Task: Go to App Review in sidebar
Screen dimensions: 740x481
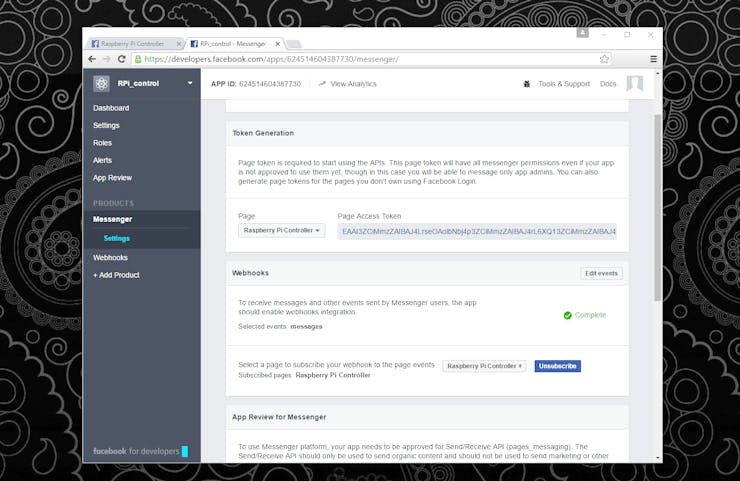Action: tap(112, 178)
